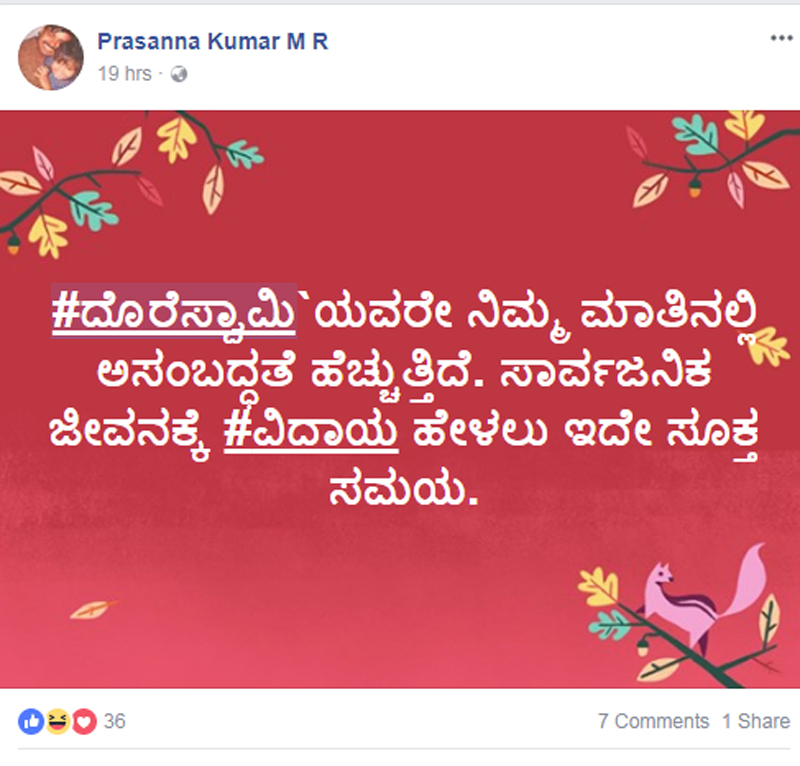Click the Haha laughing reaction icon
Screen dimensions: 800x766
pyautogui.click(x=58, y=722)
